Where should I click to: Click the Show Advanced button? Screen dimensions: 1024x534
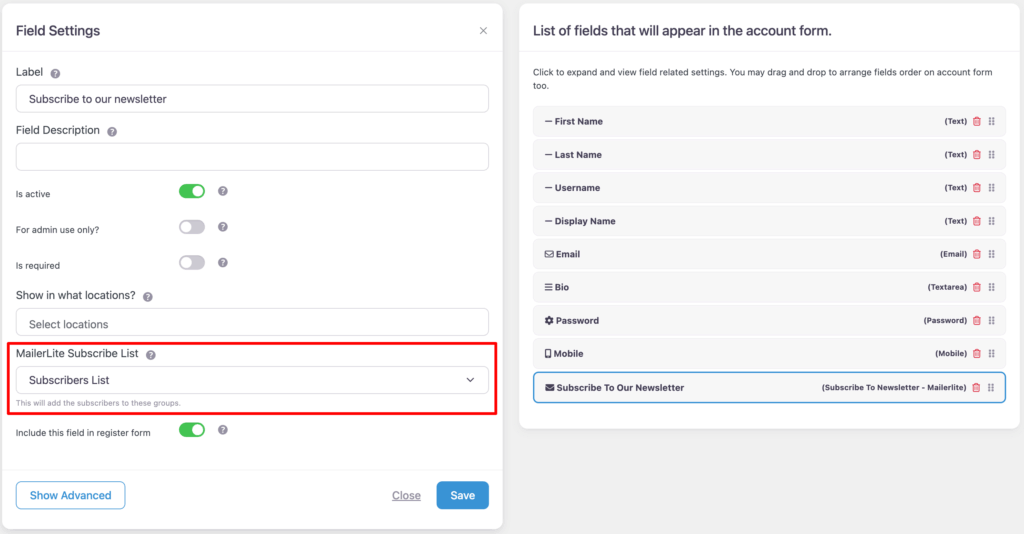coord(70,495)
